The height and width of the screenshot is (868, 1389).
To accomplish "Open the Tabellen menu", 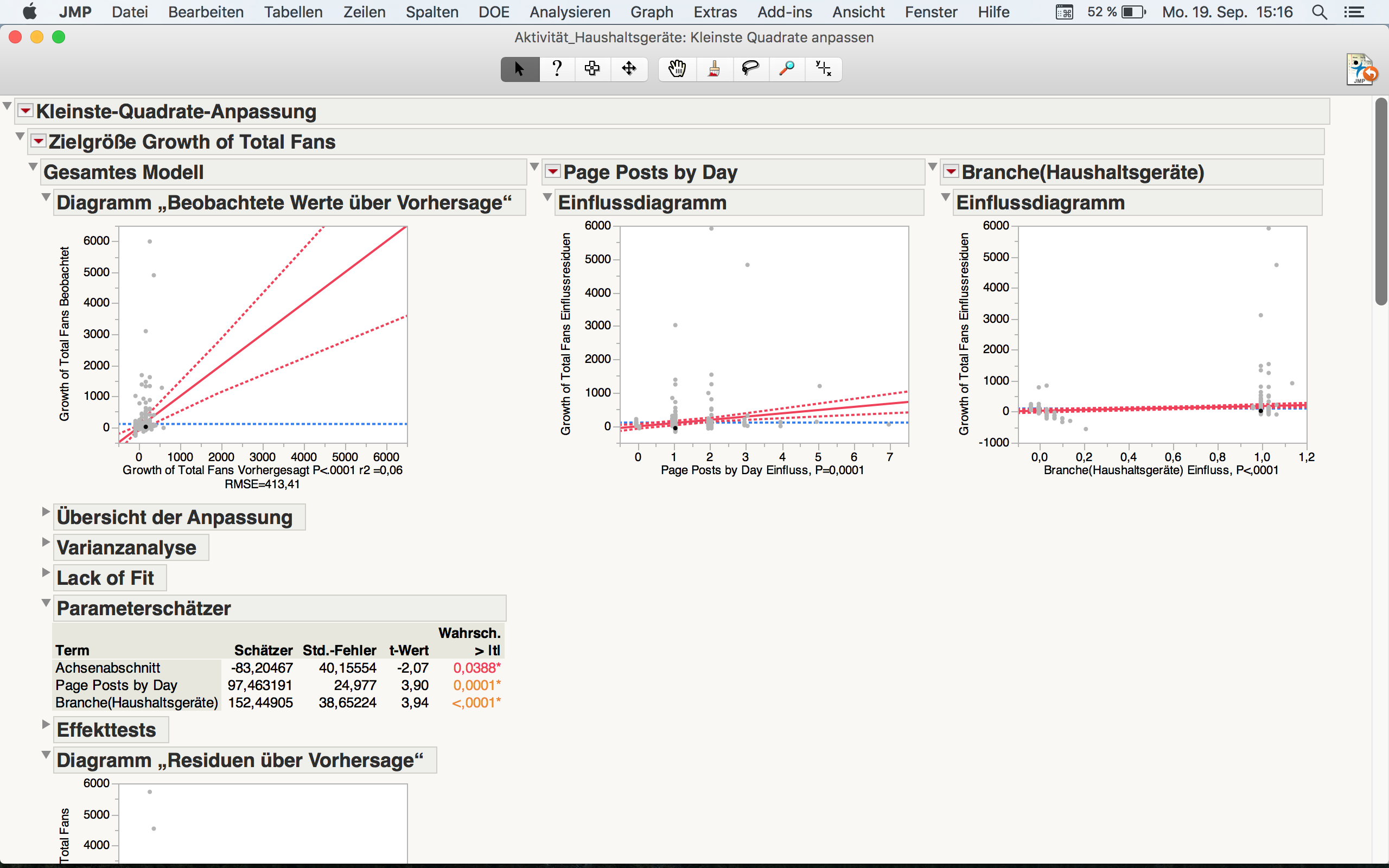I will coord(293,12).
